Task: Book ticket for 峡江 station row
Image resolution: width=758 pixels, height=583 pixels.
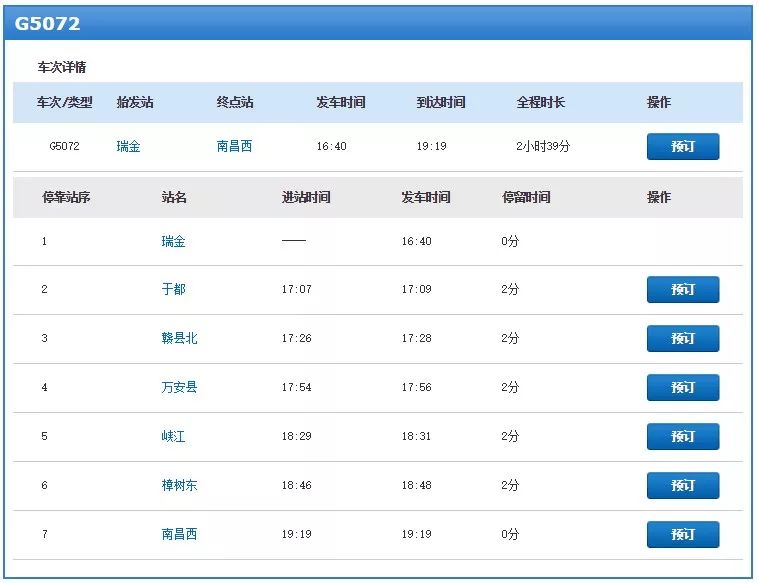Action: click(x=683, y=436)
